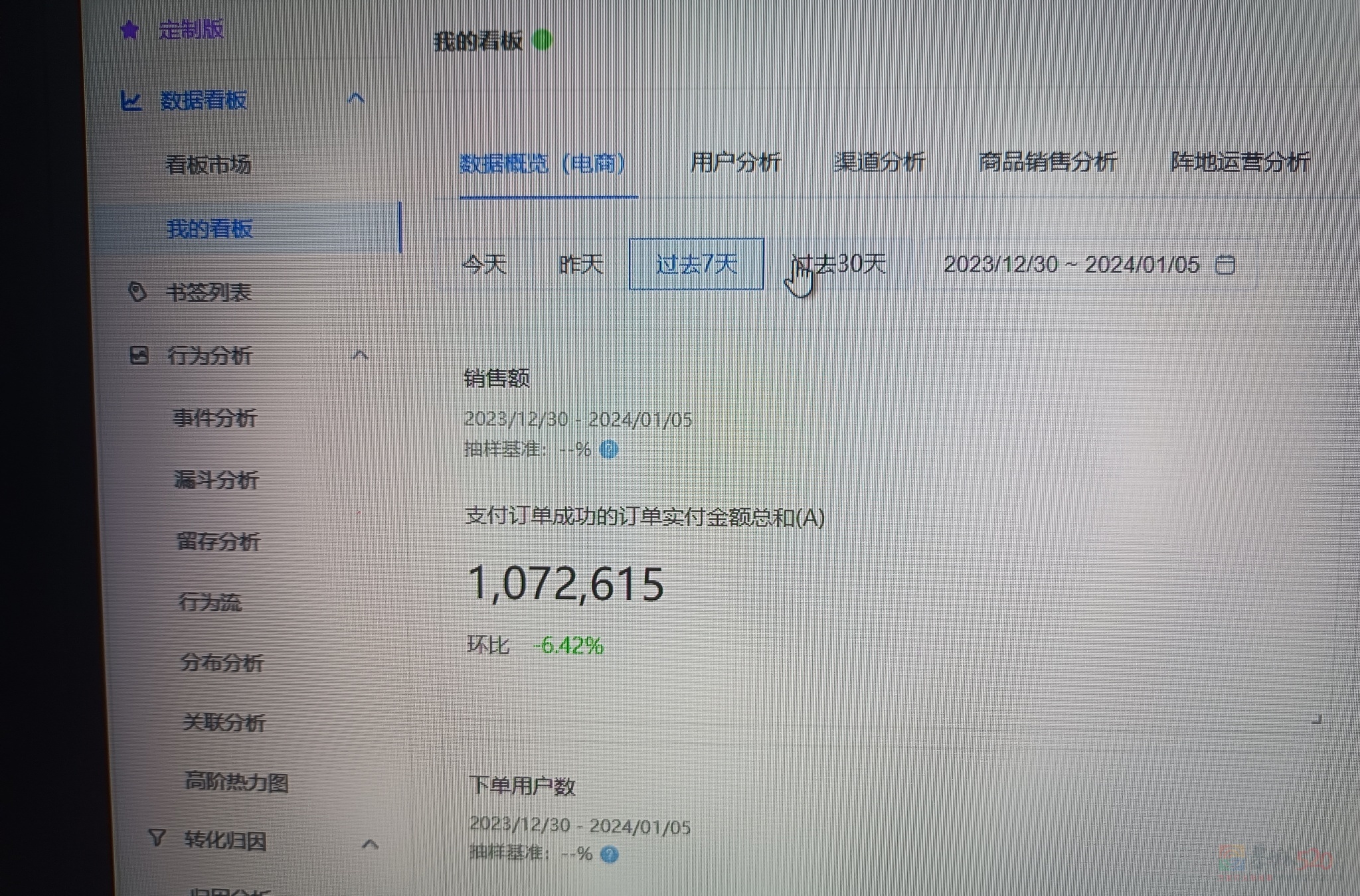
Task: Open 看板市场 from the sidebar
Action: click(207, 165)
